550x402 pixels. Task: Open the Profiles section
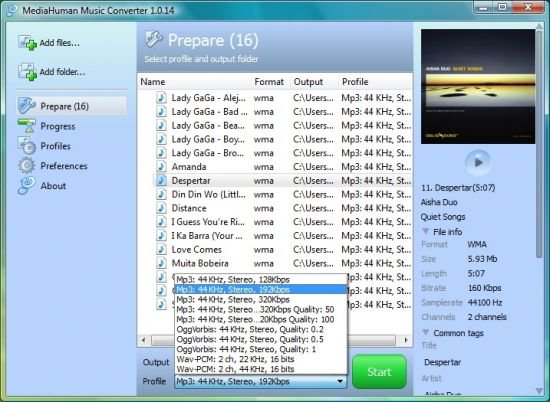[x=55, y=146]
